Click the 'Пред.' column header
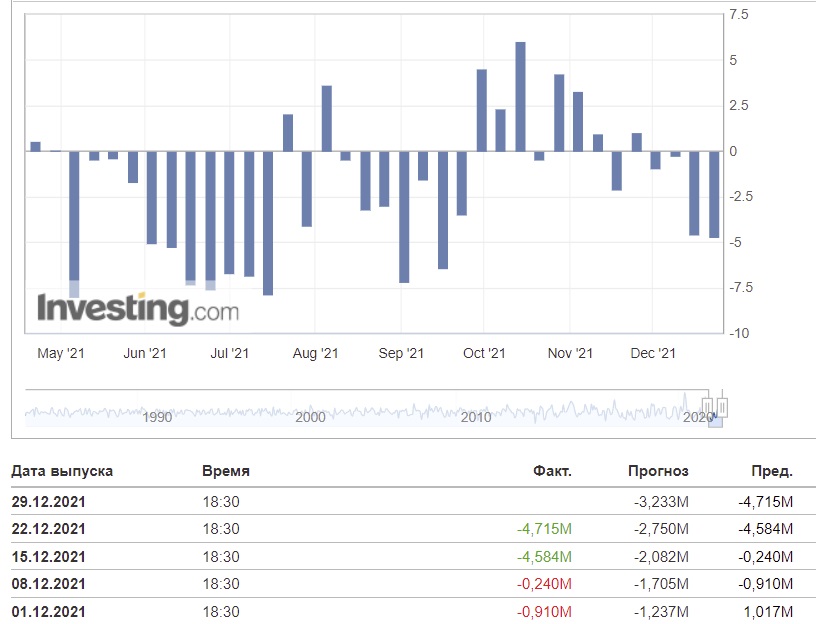The width and height of the screenshot is (816, 624). tap(771, 470)
